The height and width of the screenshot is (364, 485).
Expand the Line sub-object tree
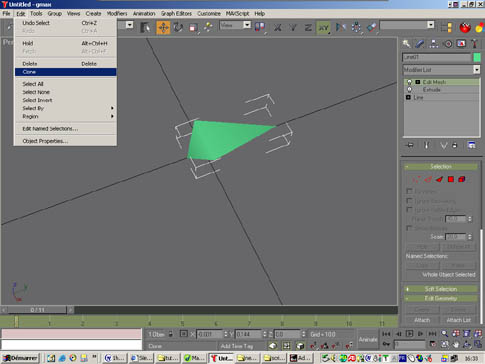point(408,97)
